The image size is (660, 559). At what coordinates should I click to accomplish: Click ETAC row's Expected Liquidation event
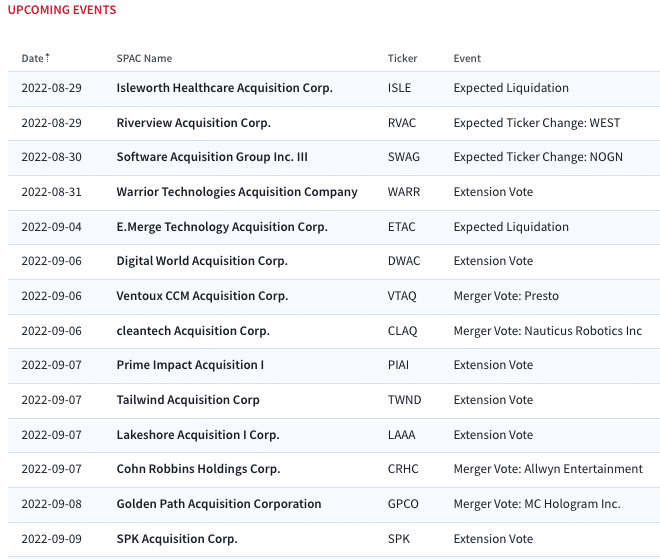click(511, 227)
